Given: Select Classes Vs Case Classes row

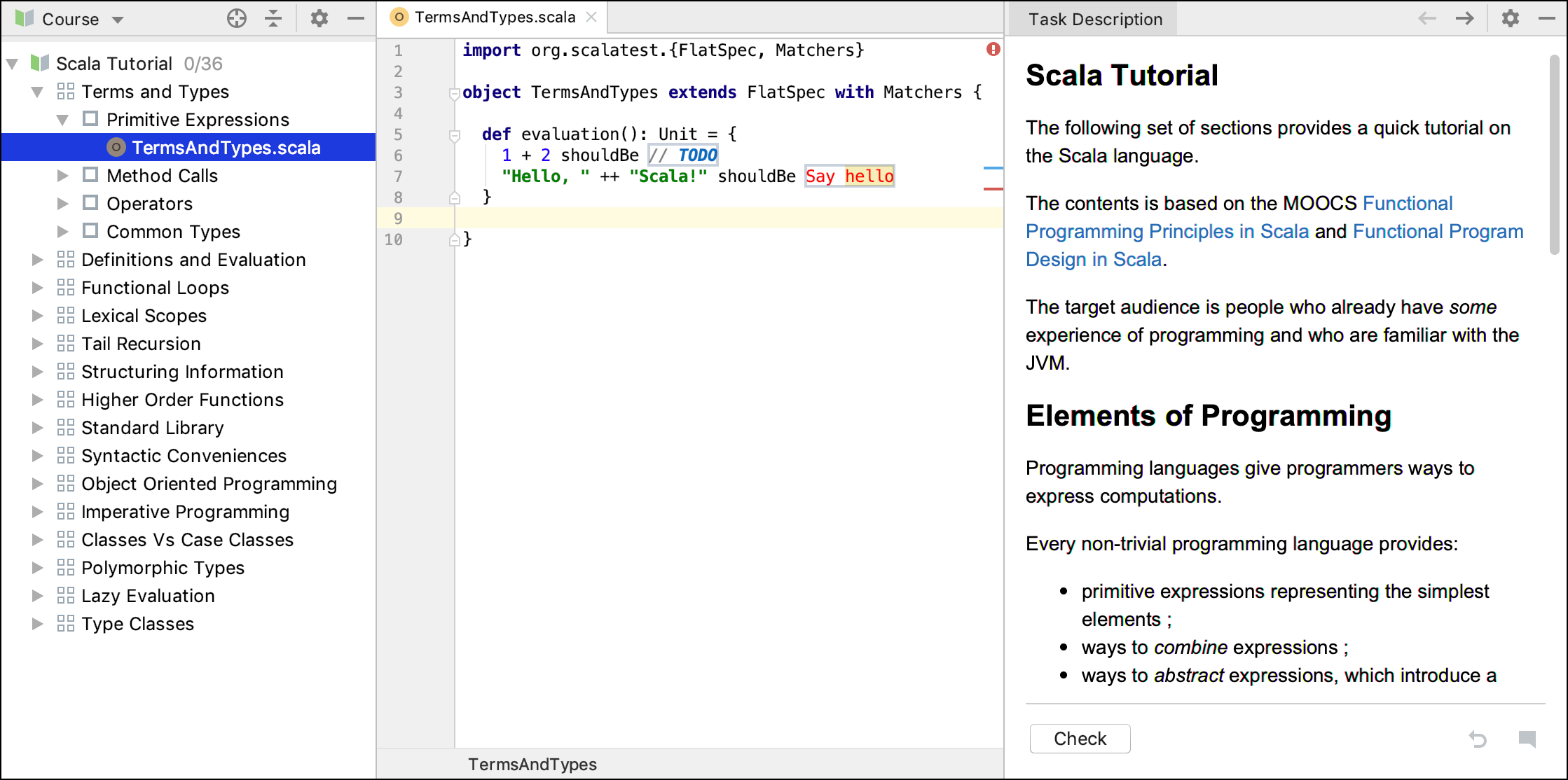Looking at the screenshot, I should click(189, 540).
